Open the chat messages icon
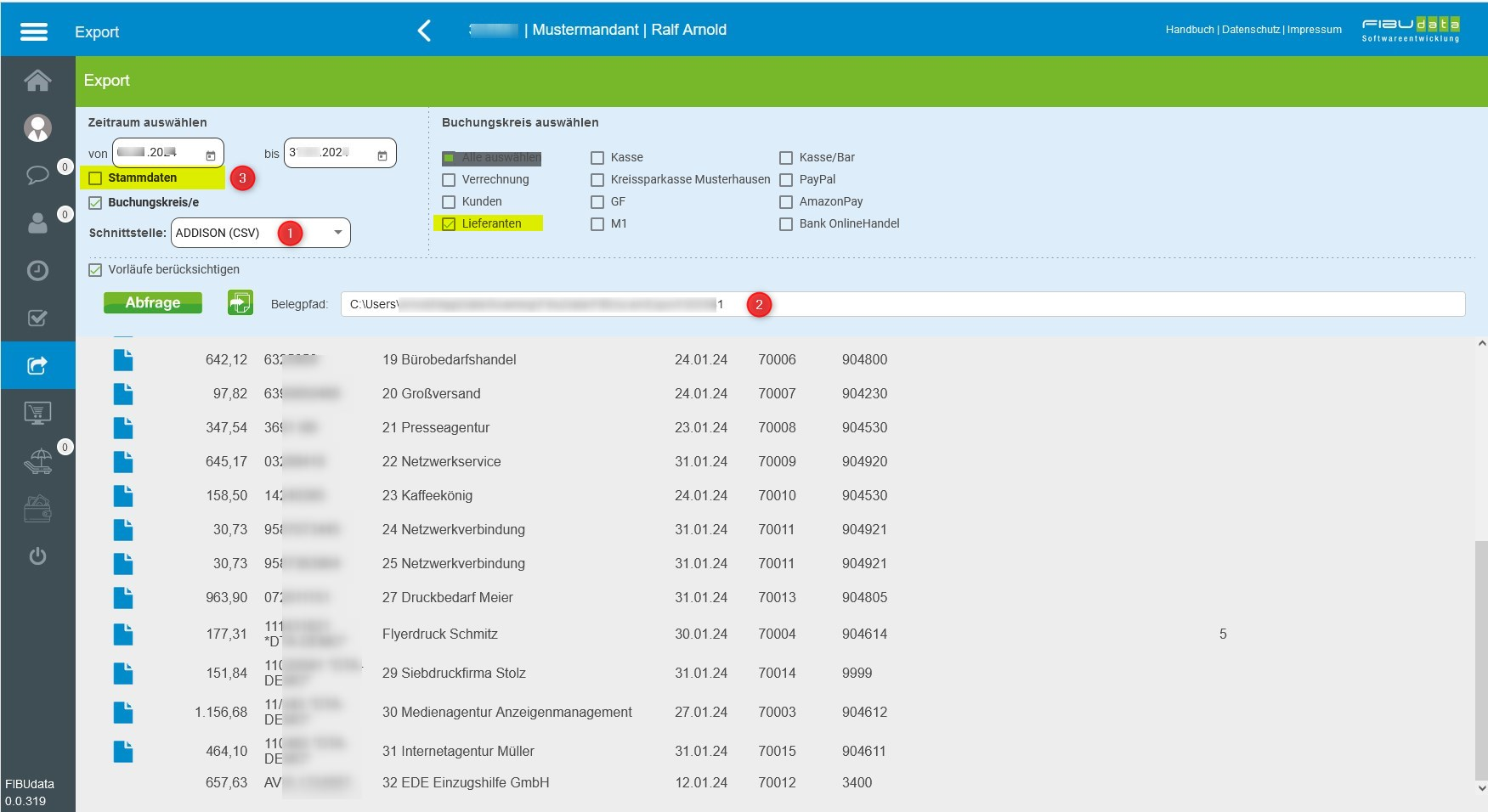 pos(37,175)
